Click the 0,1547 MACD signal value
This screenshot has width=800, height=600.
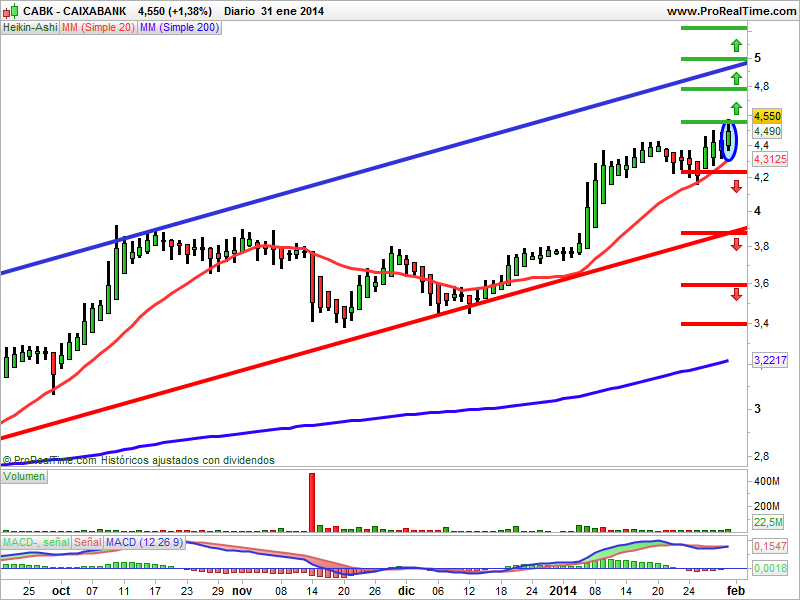coord(770,546)
